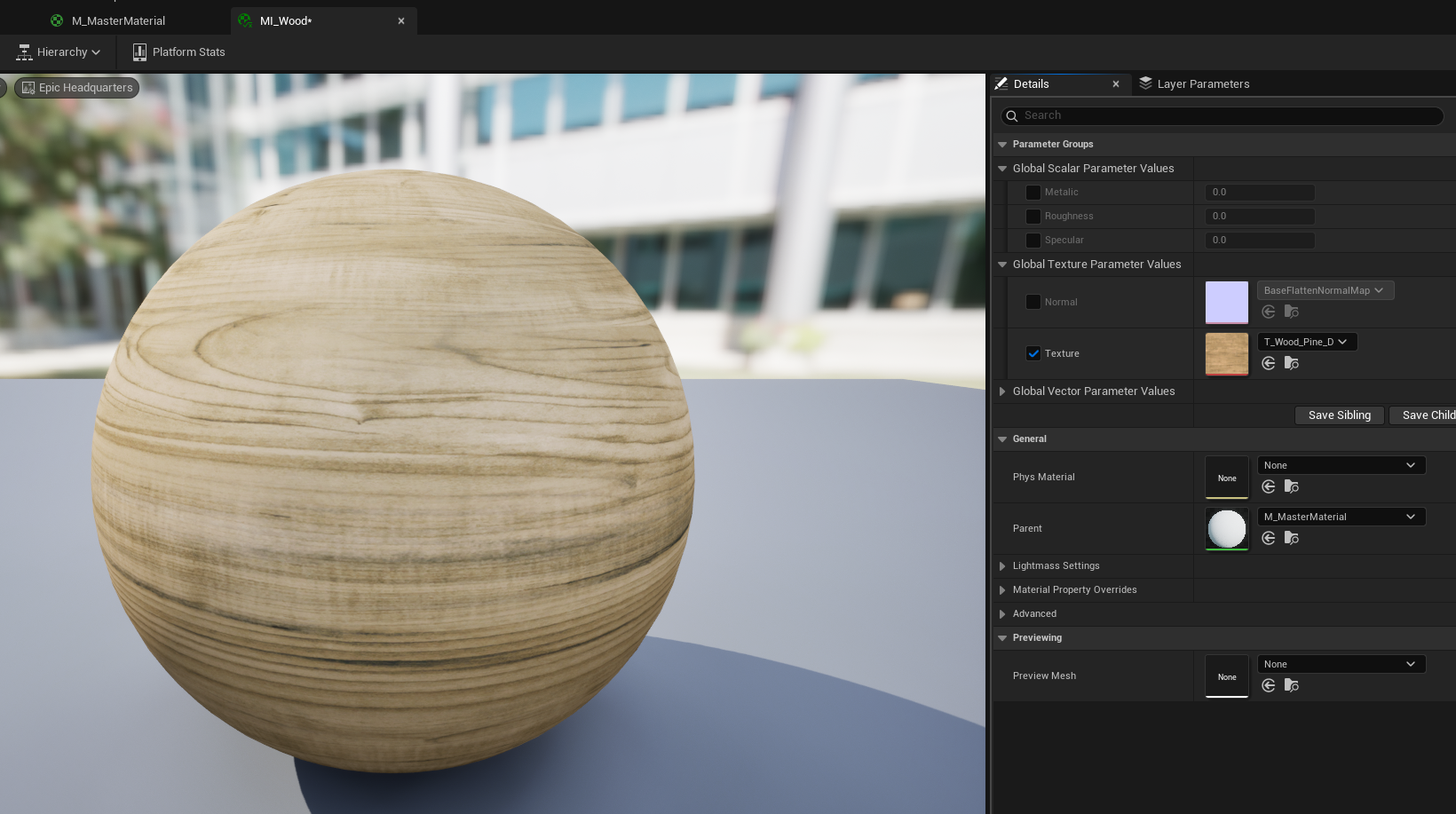Browse to Preview Mesh asset in browser
The image size is (1456, 814).
coord(1292,685)
